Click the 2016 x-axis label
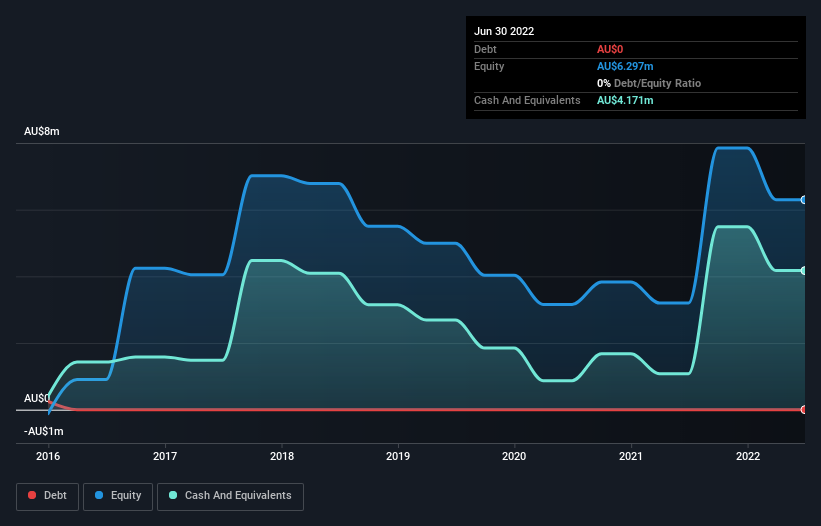This screenshot has width=821, height=526. pos(48,456)
